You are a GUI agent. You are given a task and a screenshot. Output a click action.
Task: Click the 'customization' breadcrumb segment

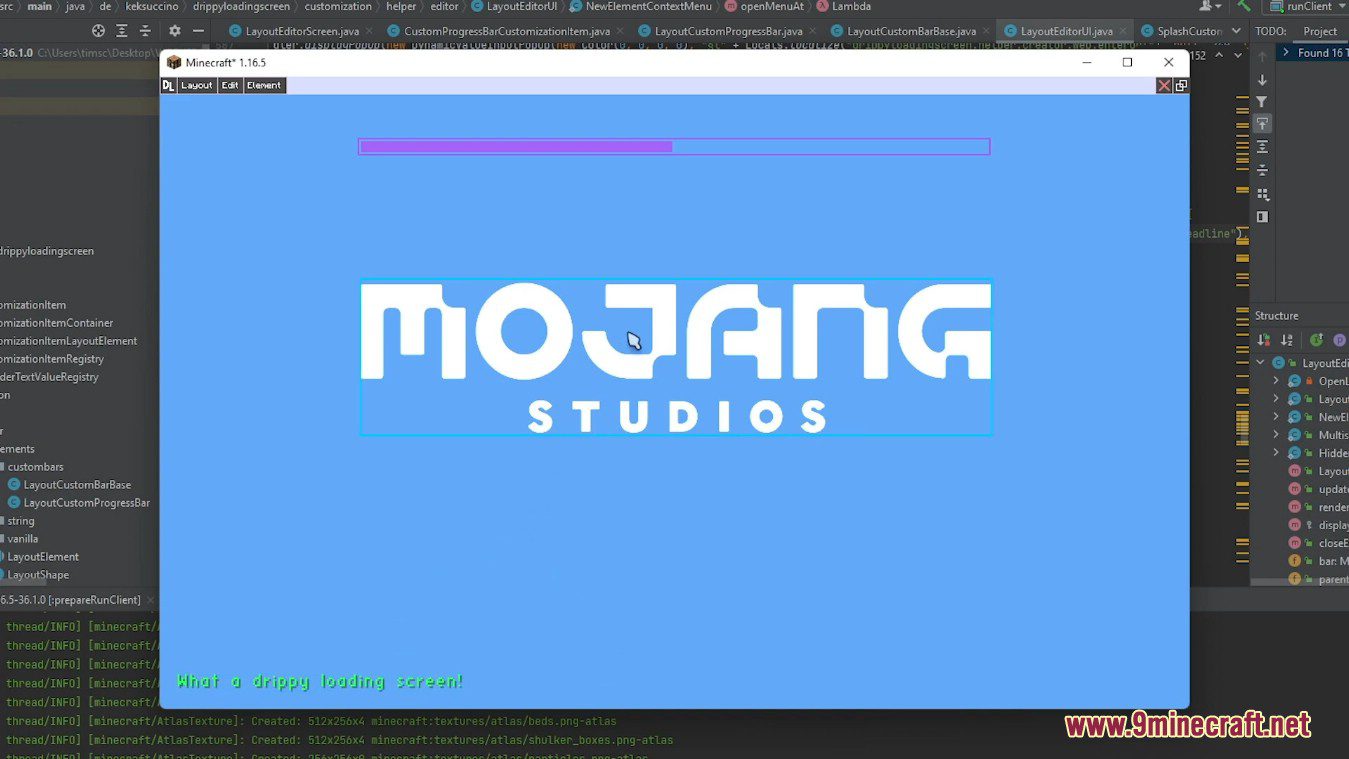tap(338, 6)
